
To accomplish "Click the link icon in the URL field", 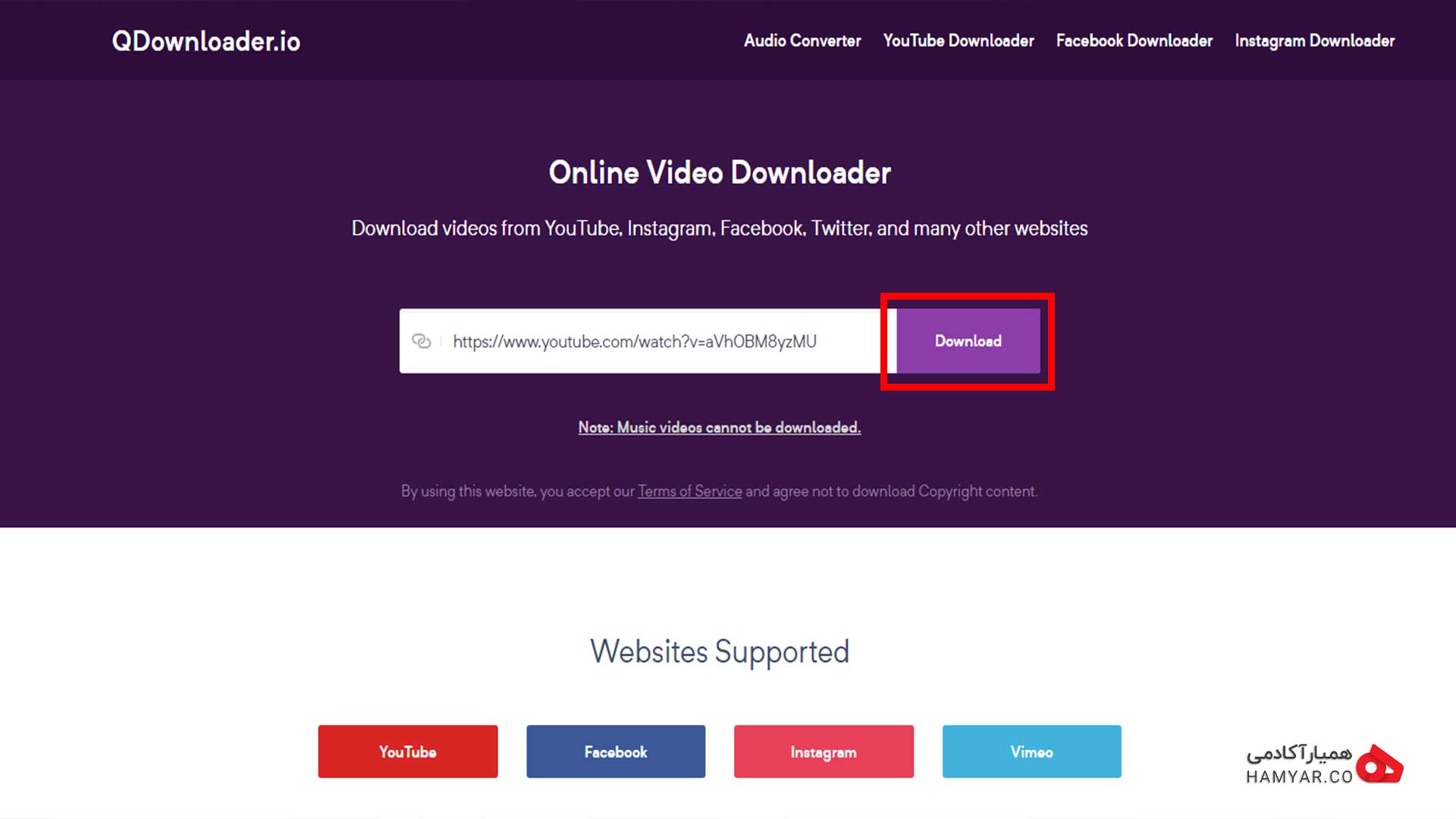I will coord(421,341).
